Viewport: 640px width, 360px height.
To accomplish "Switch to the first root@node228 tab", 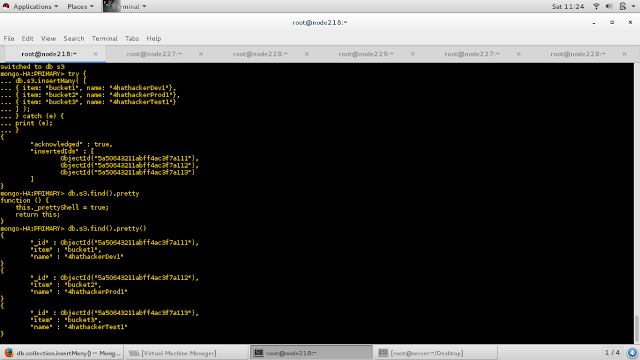I will (x=260, y=54).
